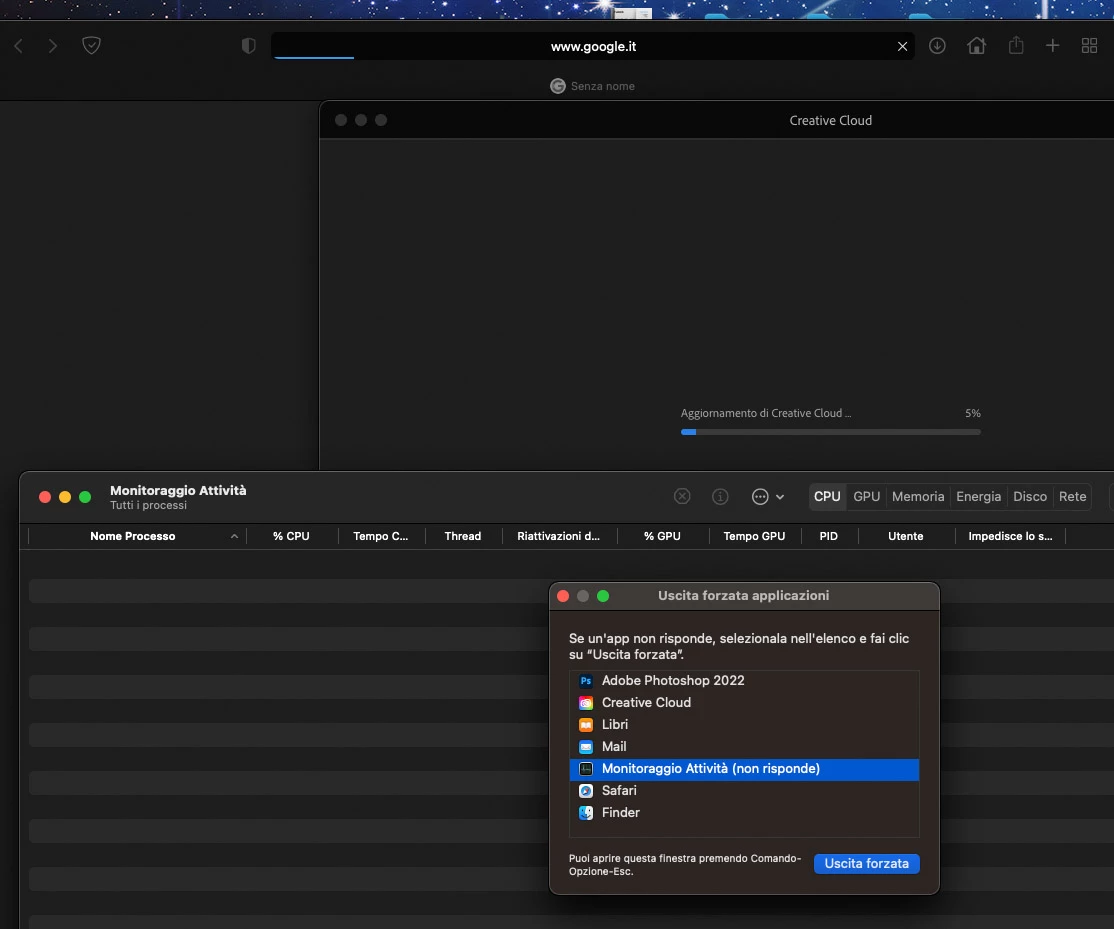Viewport: 1114px width, 929px height.
Task: Sort by Thread column
Action: 463,536
